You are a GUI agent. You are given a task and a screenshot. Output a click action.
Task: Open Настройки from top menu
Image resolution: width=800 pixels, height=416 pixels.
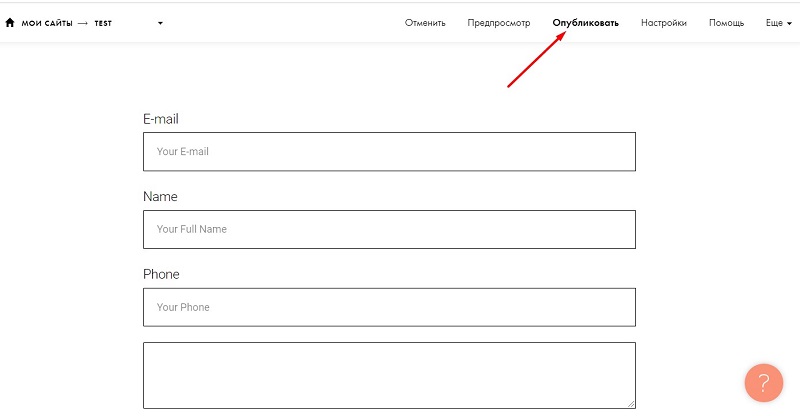664,23
